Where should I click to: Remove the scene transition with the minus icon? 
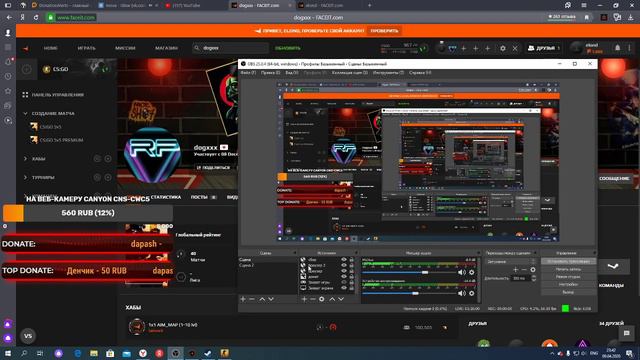click(524, 270)
